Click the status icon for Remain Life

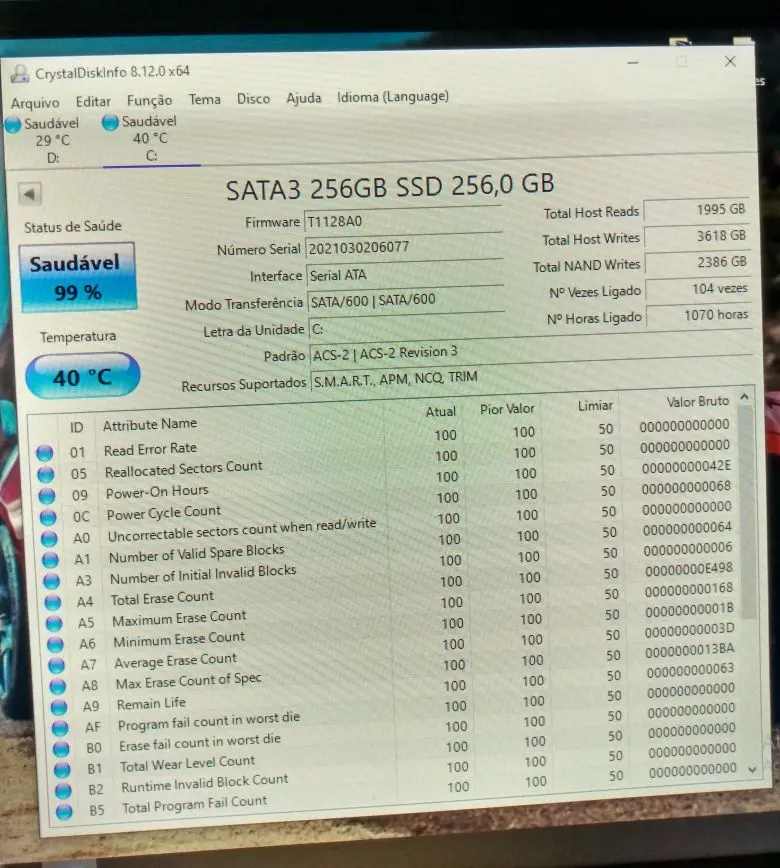pyautogui.click(x=59, y=707)
